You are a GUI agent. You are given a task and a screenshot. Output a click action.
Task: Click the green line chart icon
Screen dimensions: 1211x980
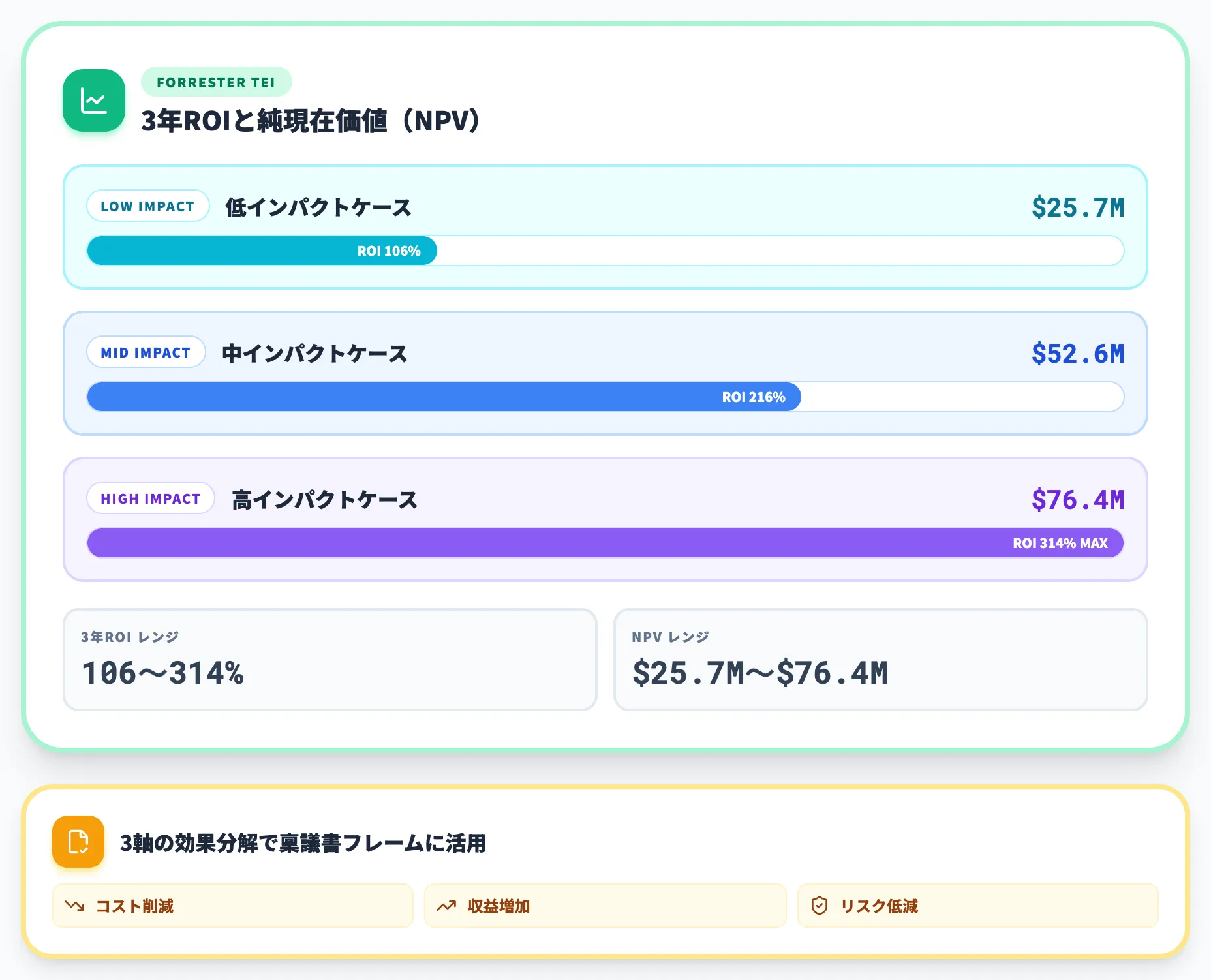point(94,100)
